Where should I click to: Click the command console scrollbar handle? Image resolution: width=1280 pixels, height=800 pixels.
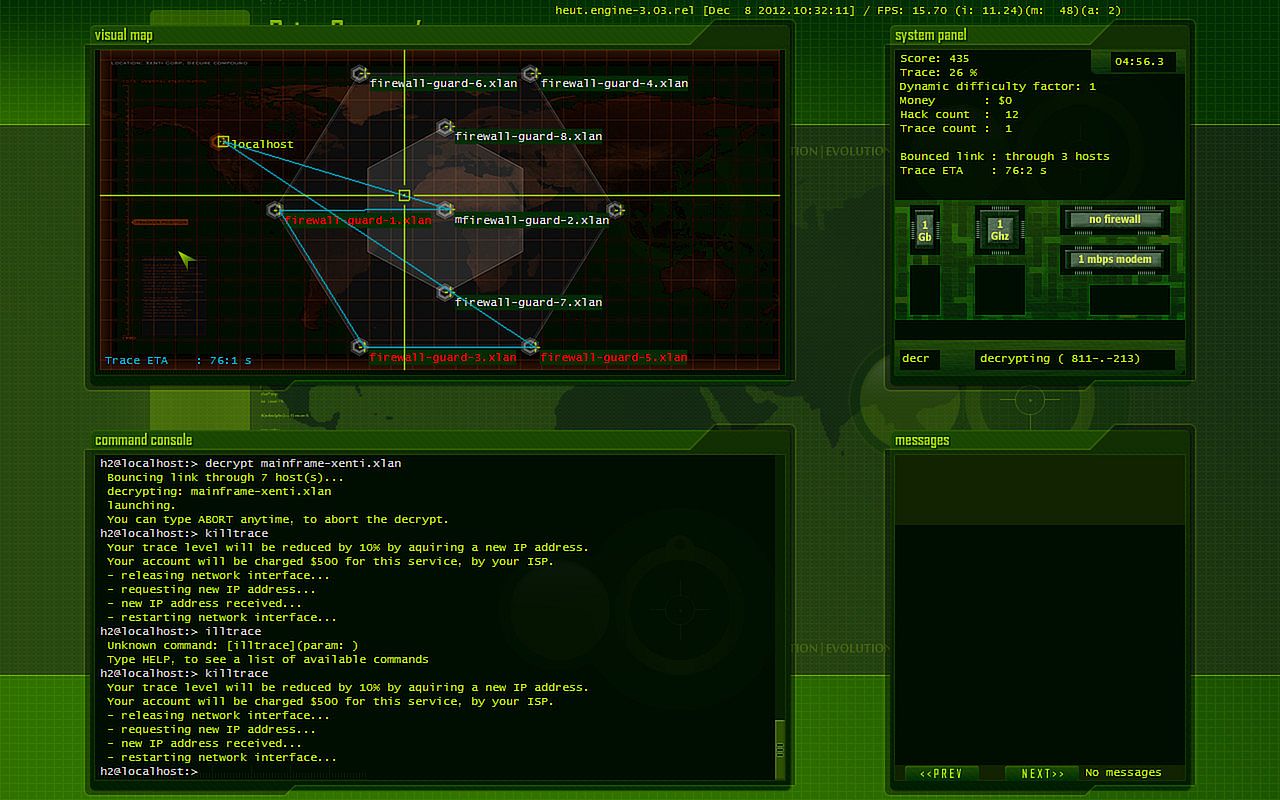click(x=780, y=748)
